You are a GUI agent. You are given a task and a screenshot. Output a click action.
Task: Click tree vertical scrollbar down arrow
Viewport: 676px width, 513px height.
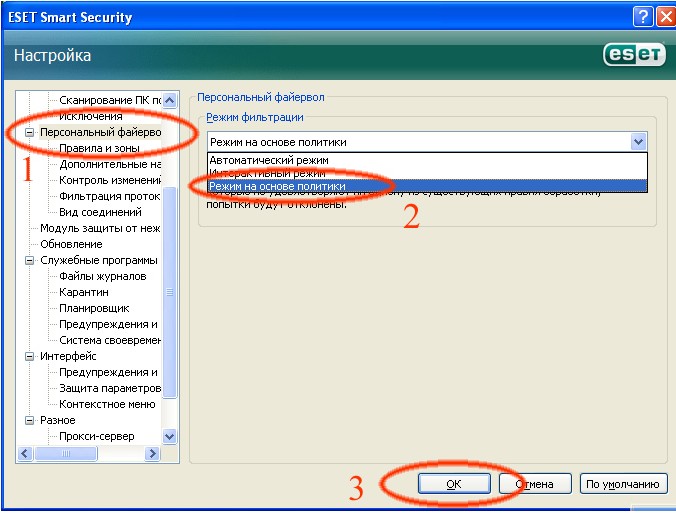(170, 436)
